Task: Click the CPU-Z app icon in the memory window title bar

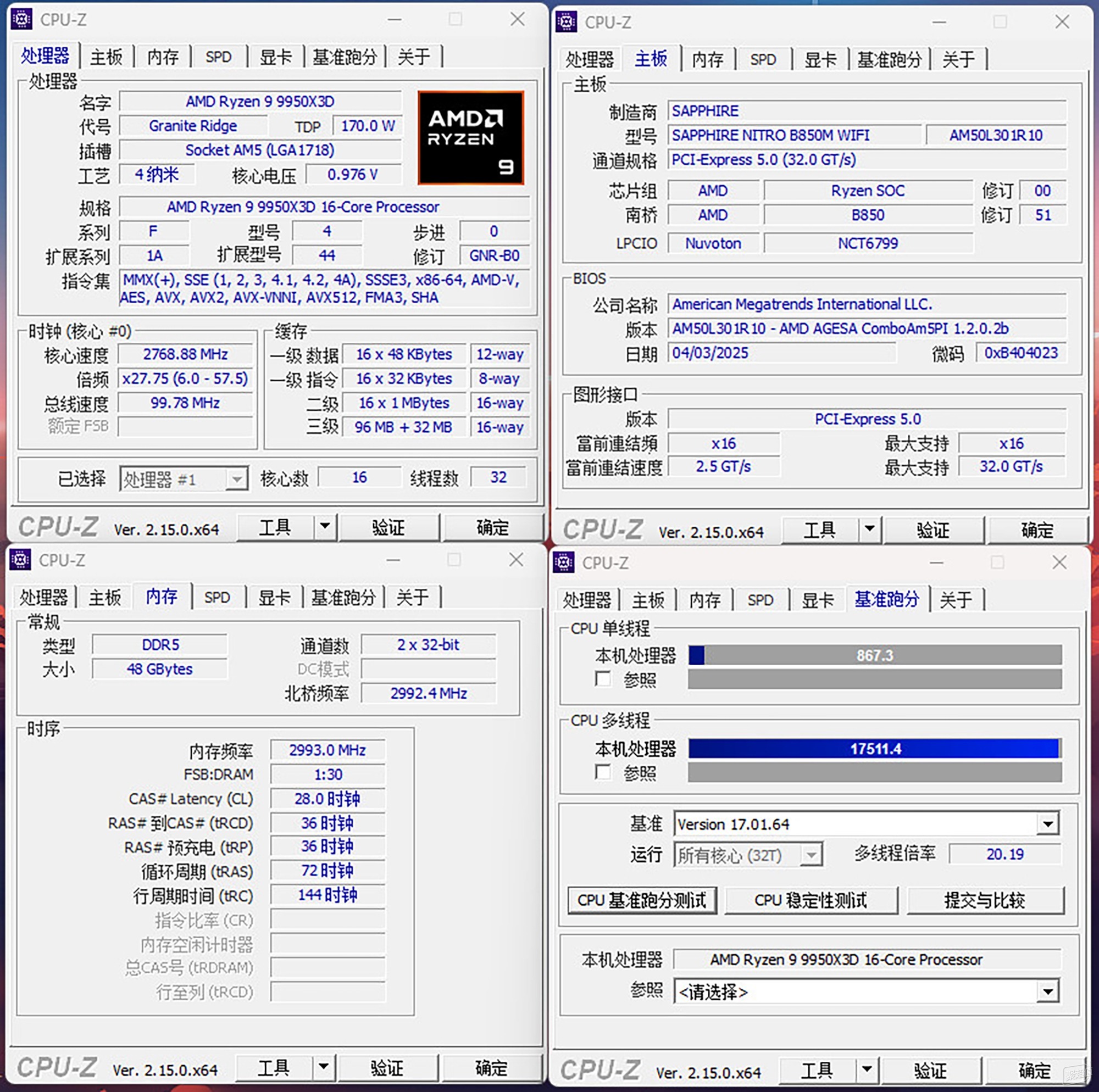Action: [20, 560]
